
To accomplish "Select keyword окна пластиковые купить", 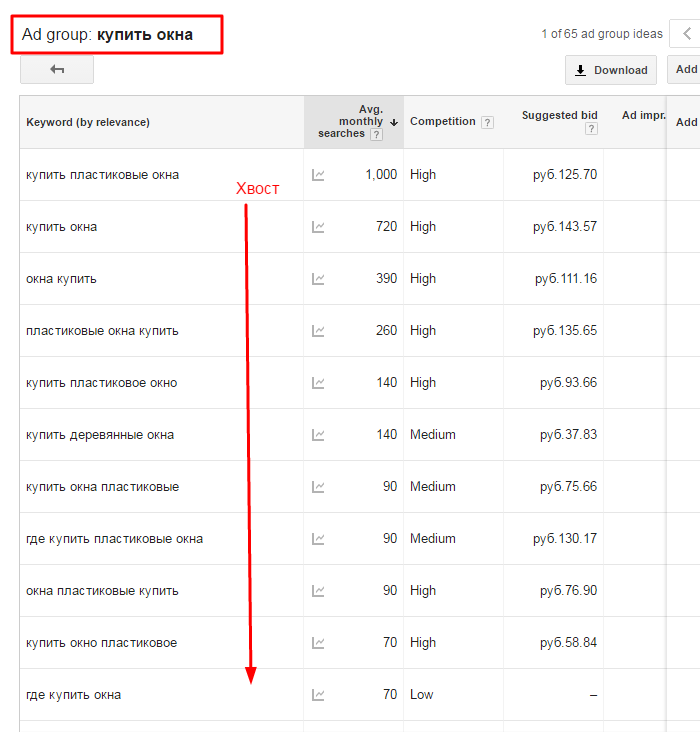I will tap(102, 591).
